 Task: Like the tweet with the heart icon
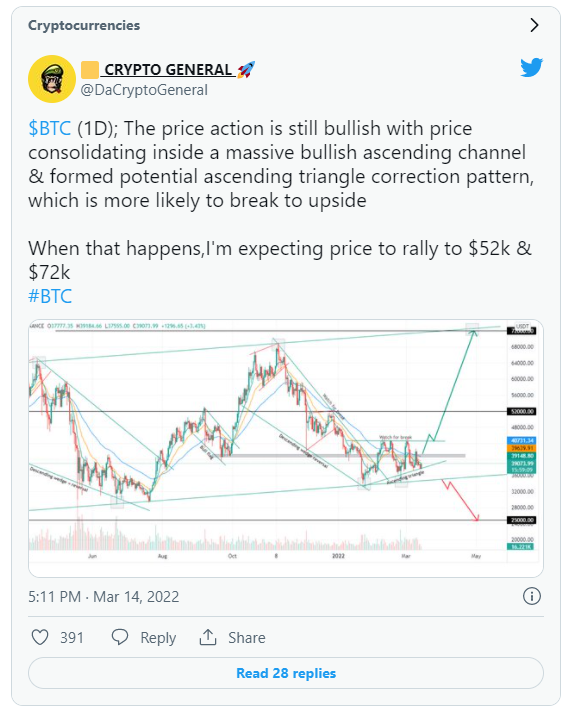40,638
